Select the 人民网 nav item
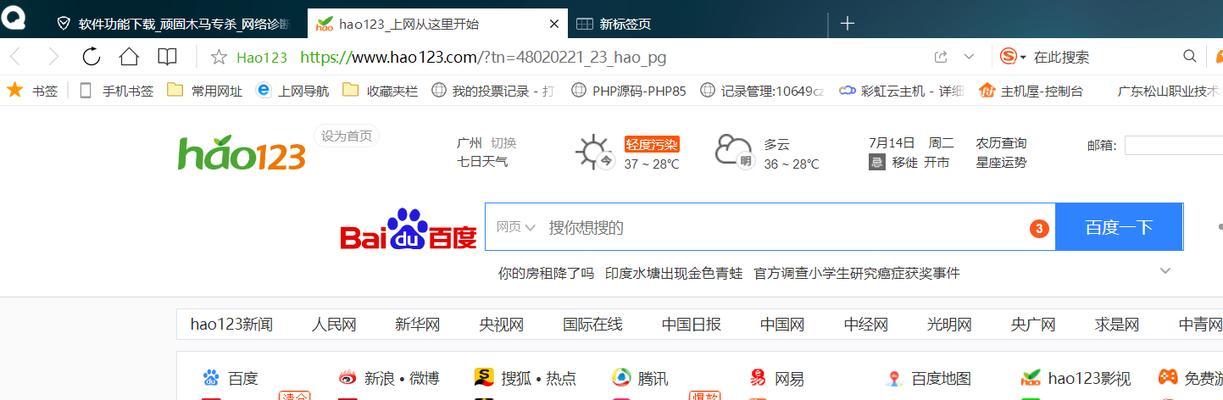Viewport: 1223px width, 400px height. tap(334, 324)
